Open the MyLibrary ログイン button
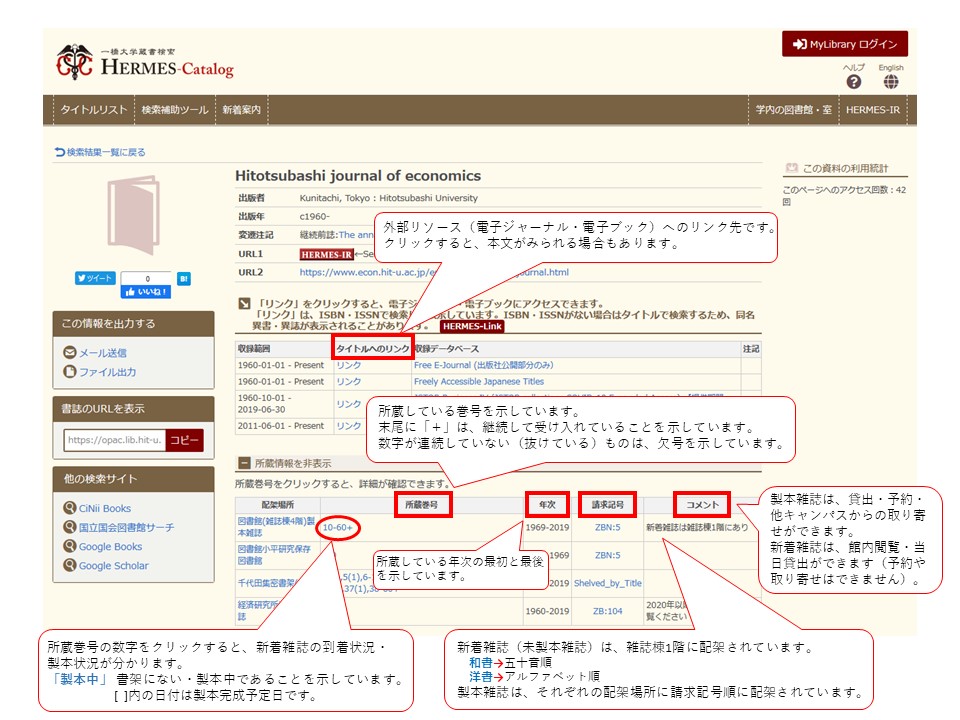The width and height of the screenshot is (960, 720). [x=844, y=44]
